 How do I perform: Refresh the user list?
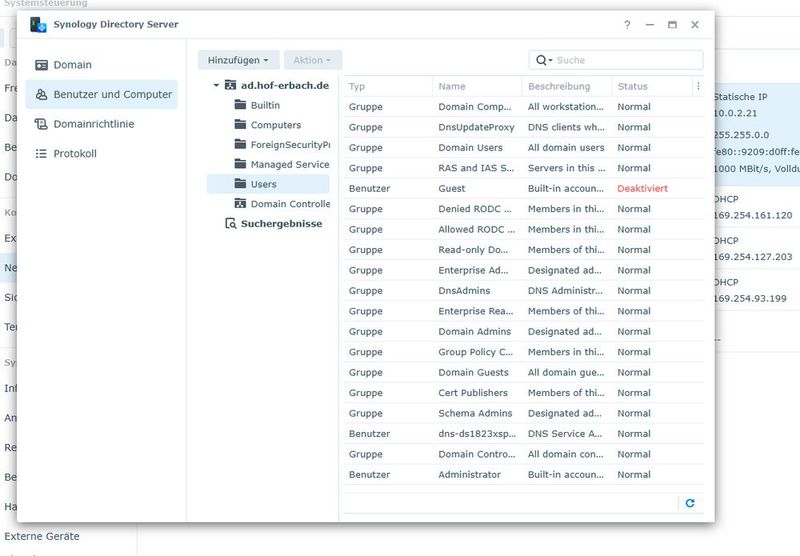690,503
